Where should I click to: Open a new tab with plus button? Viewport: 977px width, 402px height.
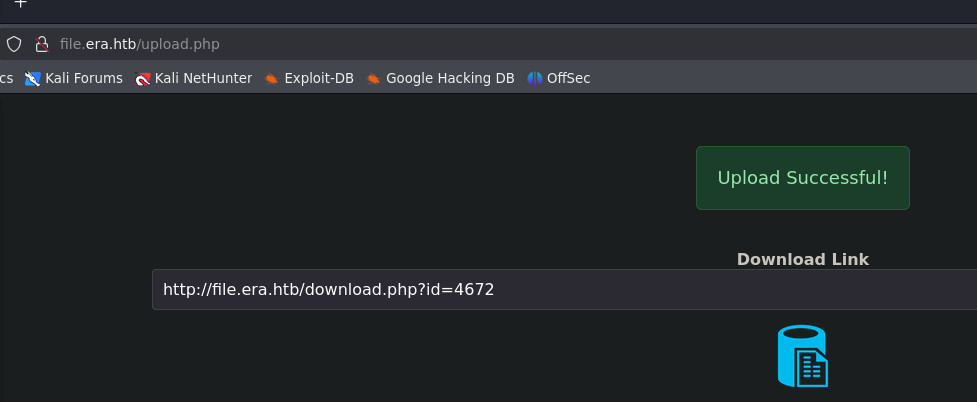21,3
